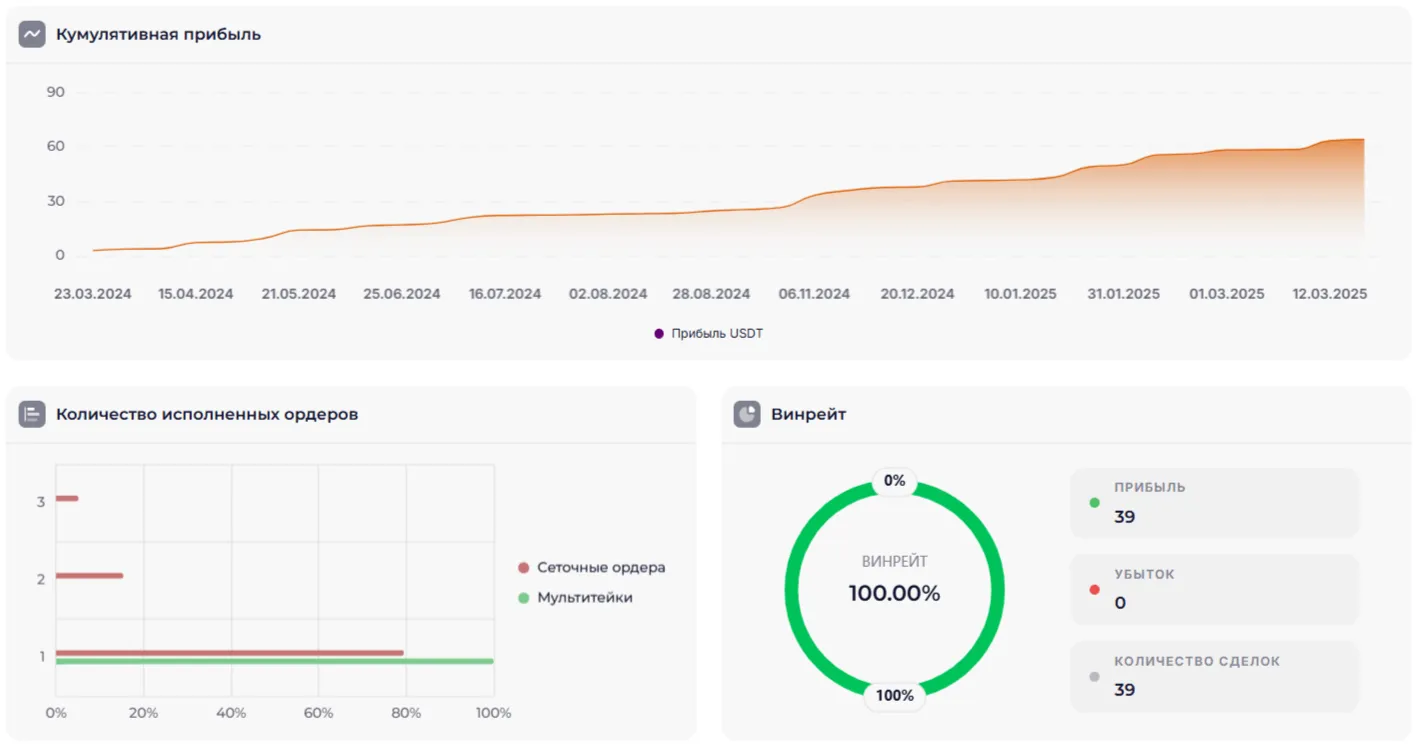Viewport: 1416px width, 746px height.
Task: Click the Винрейт pie chart icon
Action: point(747,414)
